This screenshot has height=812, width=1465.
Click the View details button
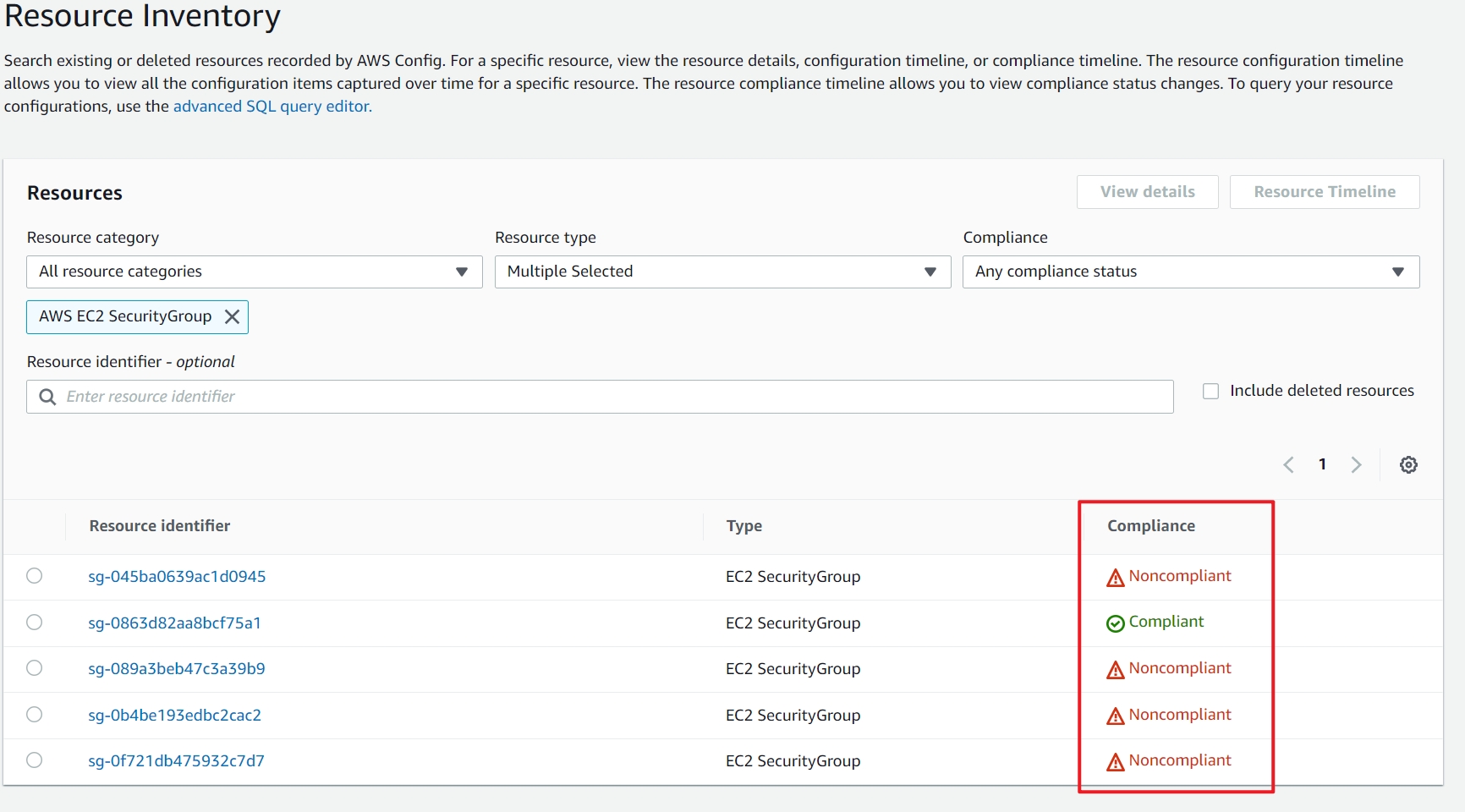tap(1147, 192)
